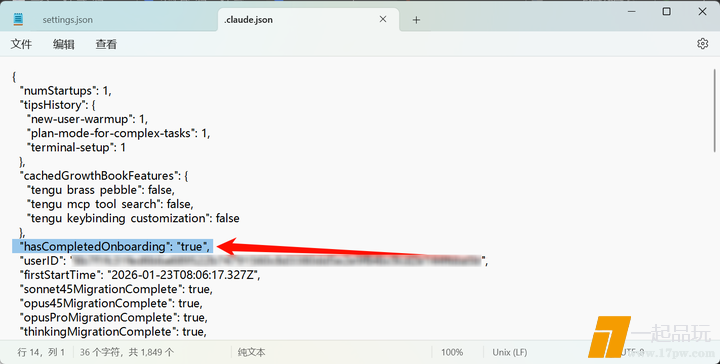Image resolution: width=720 pixels, height=364 pixels.
Task: Open the 编辑 menu
Action: click(x=63, y=44)
